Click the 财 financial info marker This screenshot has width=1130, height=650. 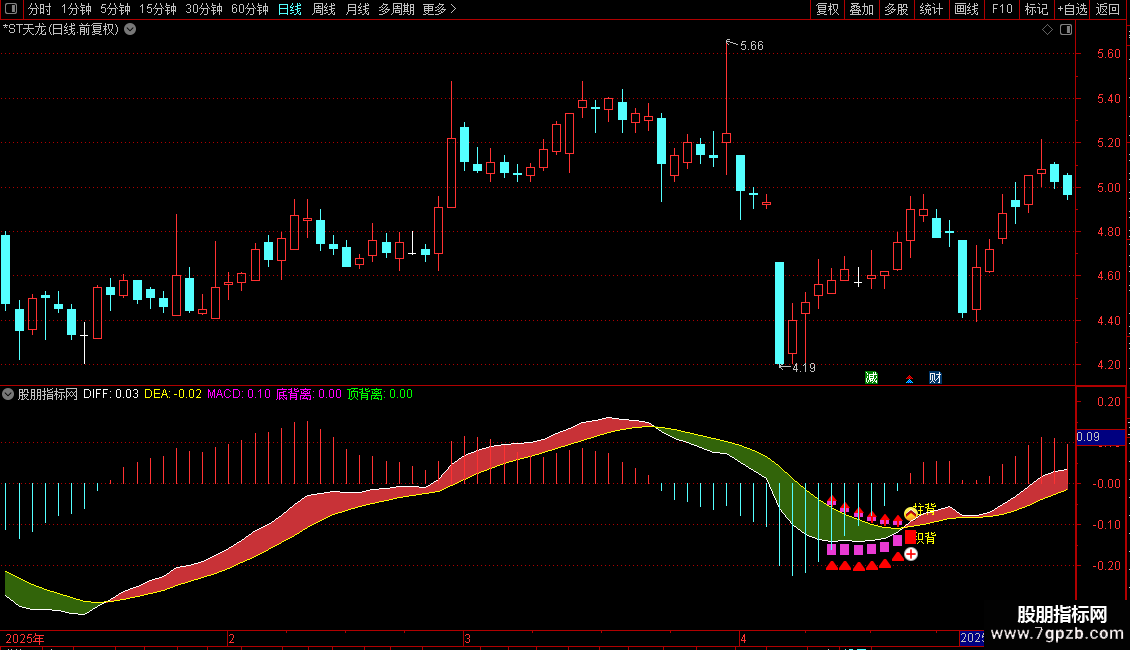(x=935, y=378)
